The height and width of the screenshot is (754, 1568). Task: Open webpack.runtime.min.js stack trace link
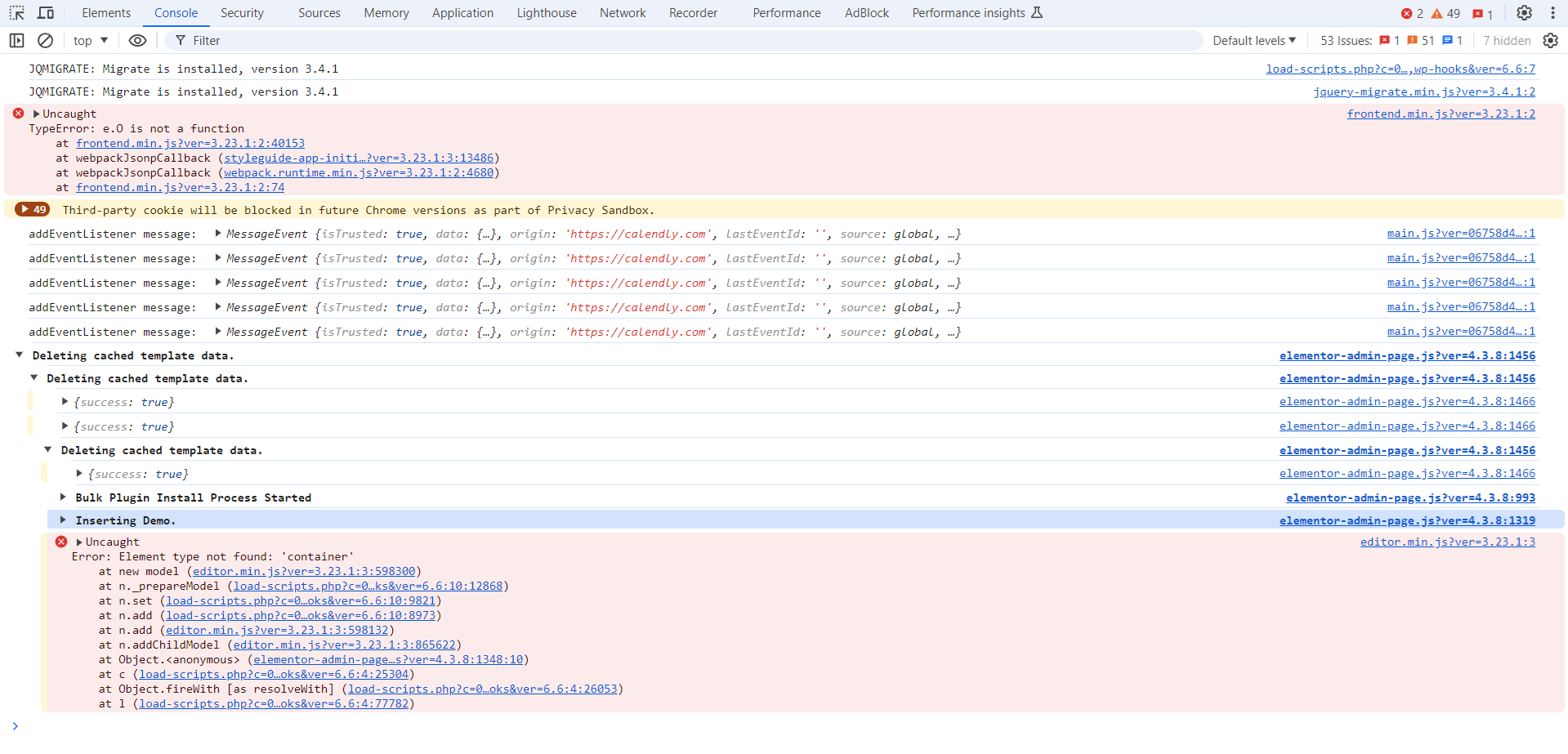click(359, 172)
